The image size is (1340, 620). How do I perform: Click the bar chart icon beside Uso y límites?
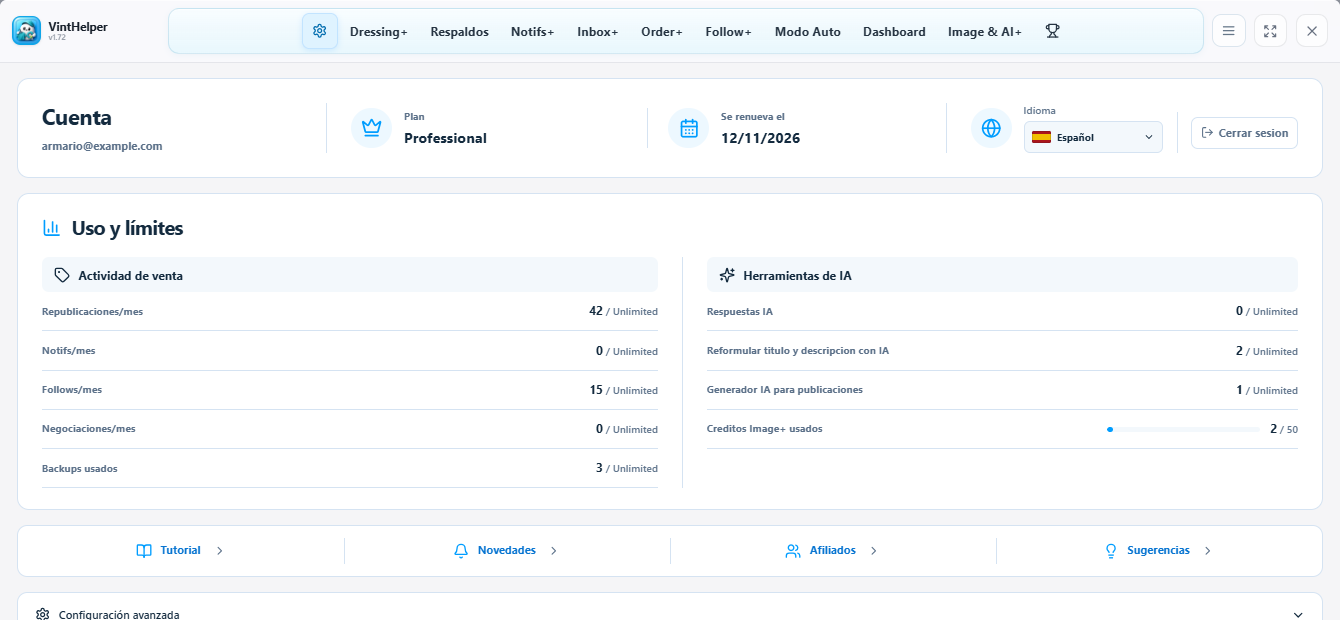51,228
